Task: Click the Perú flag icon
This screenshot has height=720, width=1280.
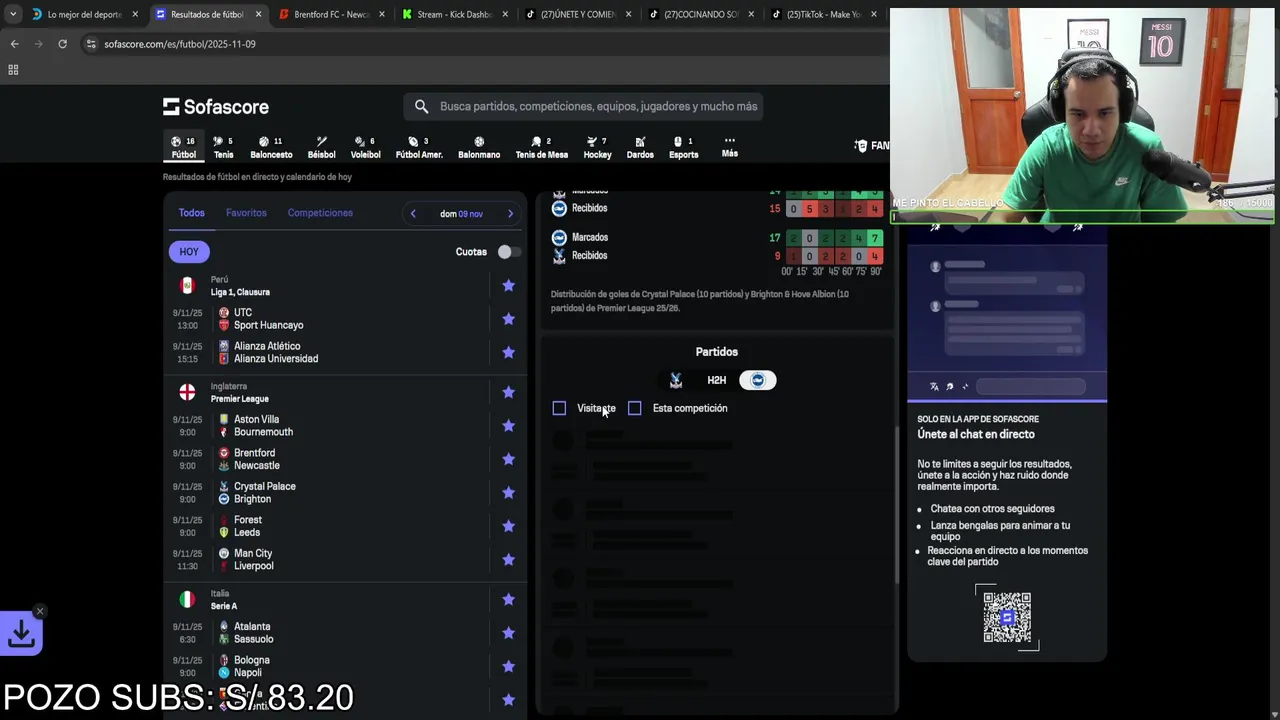Action: (x=187, y=286)
